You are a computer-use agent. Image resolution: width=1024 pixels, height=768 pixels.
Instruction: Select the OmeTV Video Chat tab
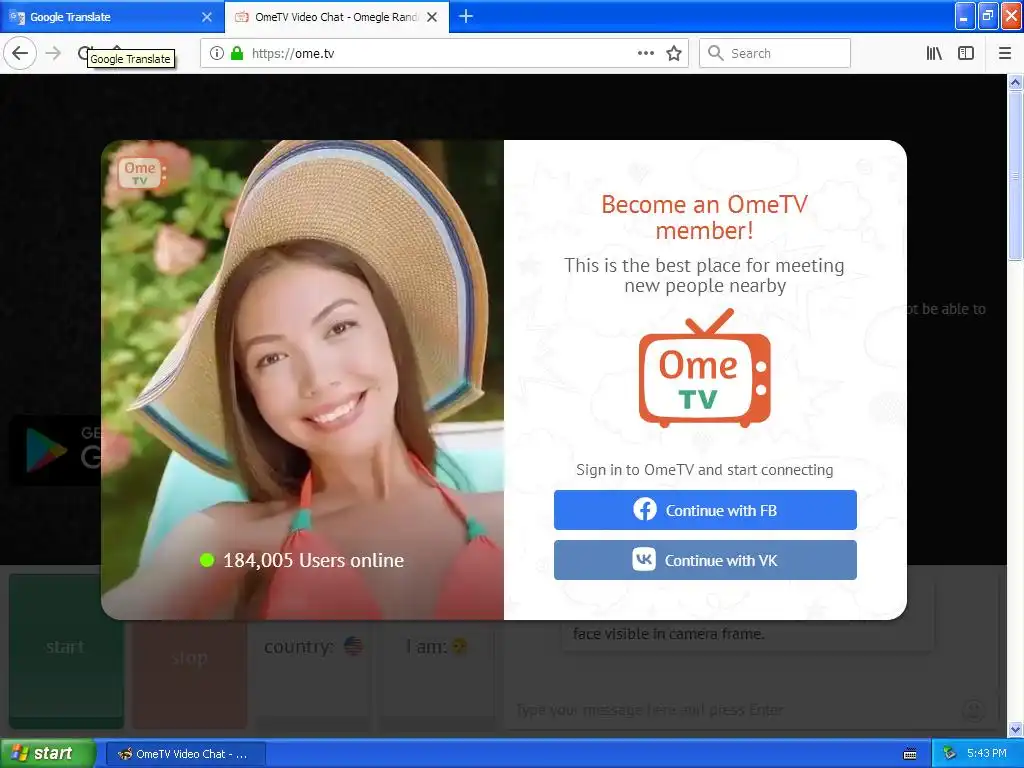coord(337,17)
